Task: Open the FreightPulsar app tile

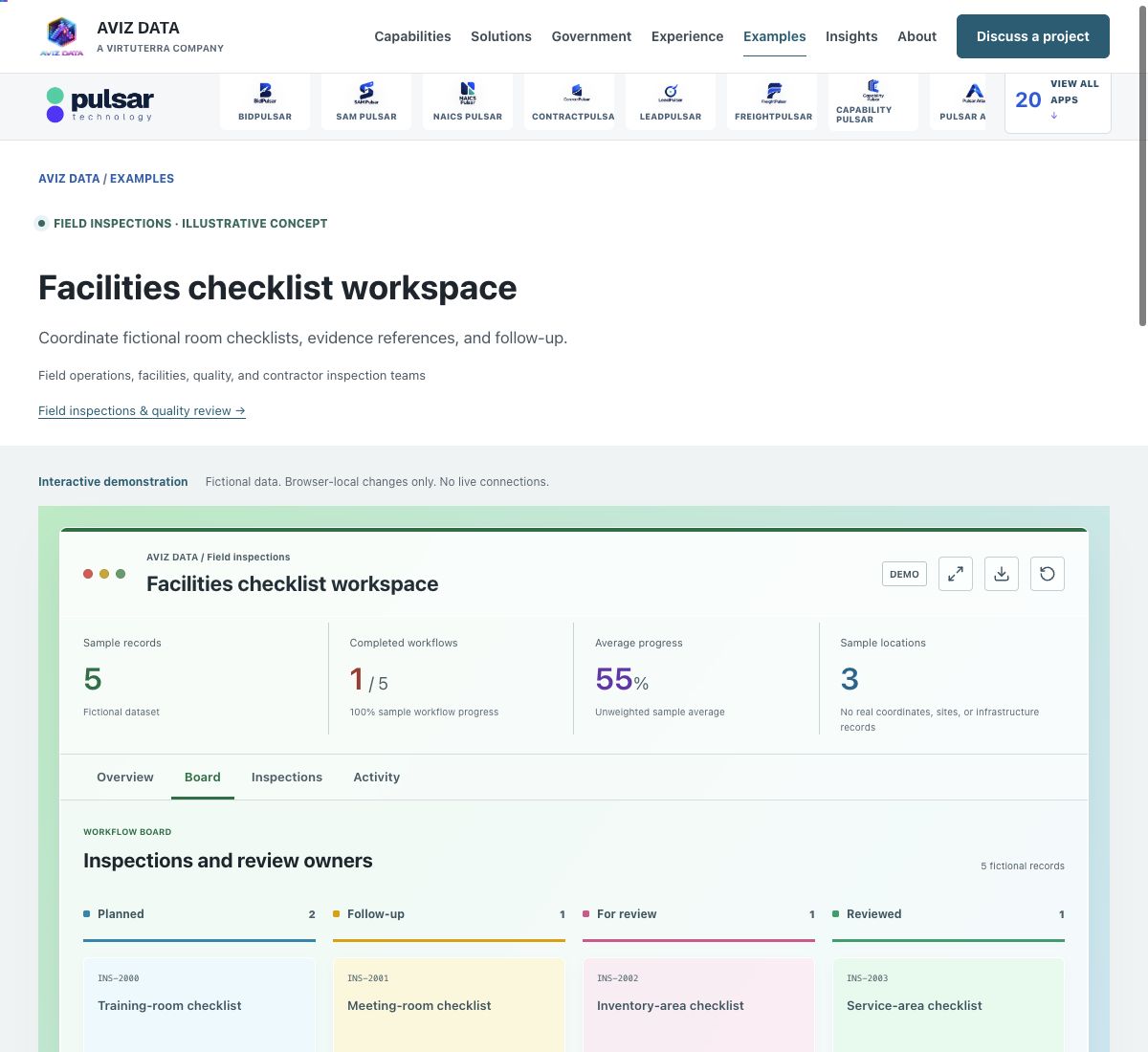Action: [772, 102]
